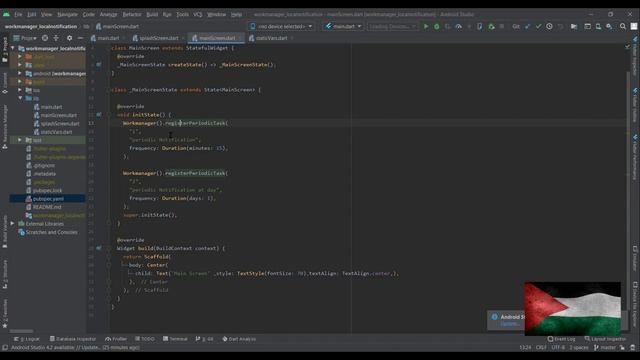The height and width of the screenshot is (360, 640).
Task: Expand the test folder in project tree
Action: (x=20, y=140)
